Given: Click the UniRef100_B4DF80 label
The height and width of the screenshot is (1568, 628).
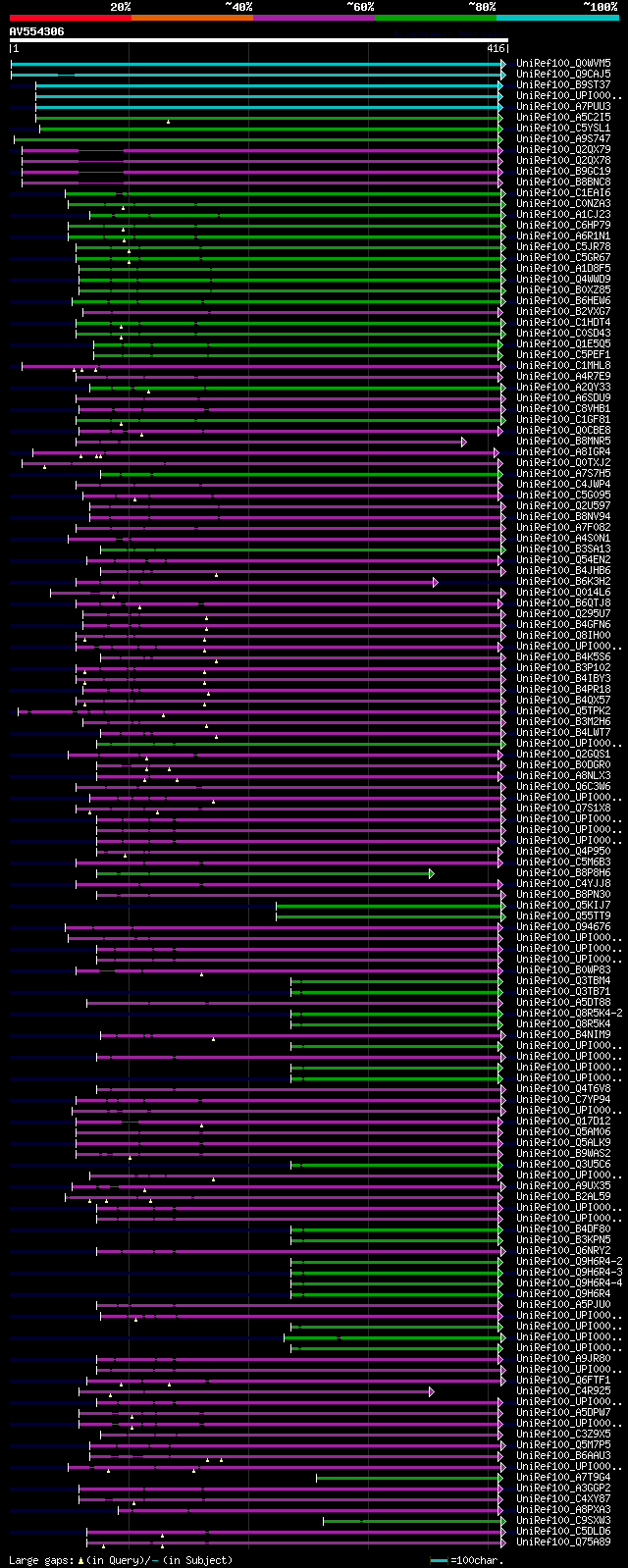Looking at the screenshot, I should 563,1228.
